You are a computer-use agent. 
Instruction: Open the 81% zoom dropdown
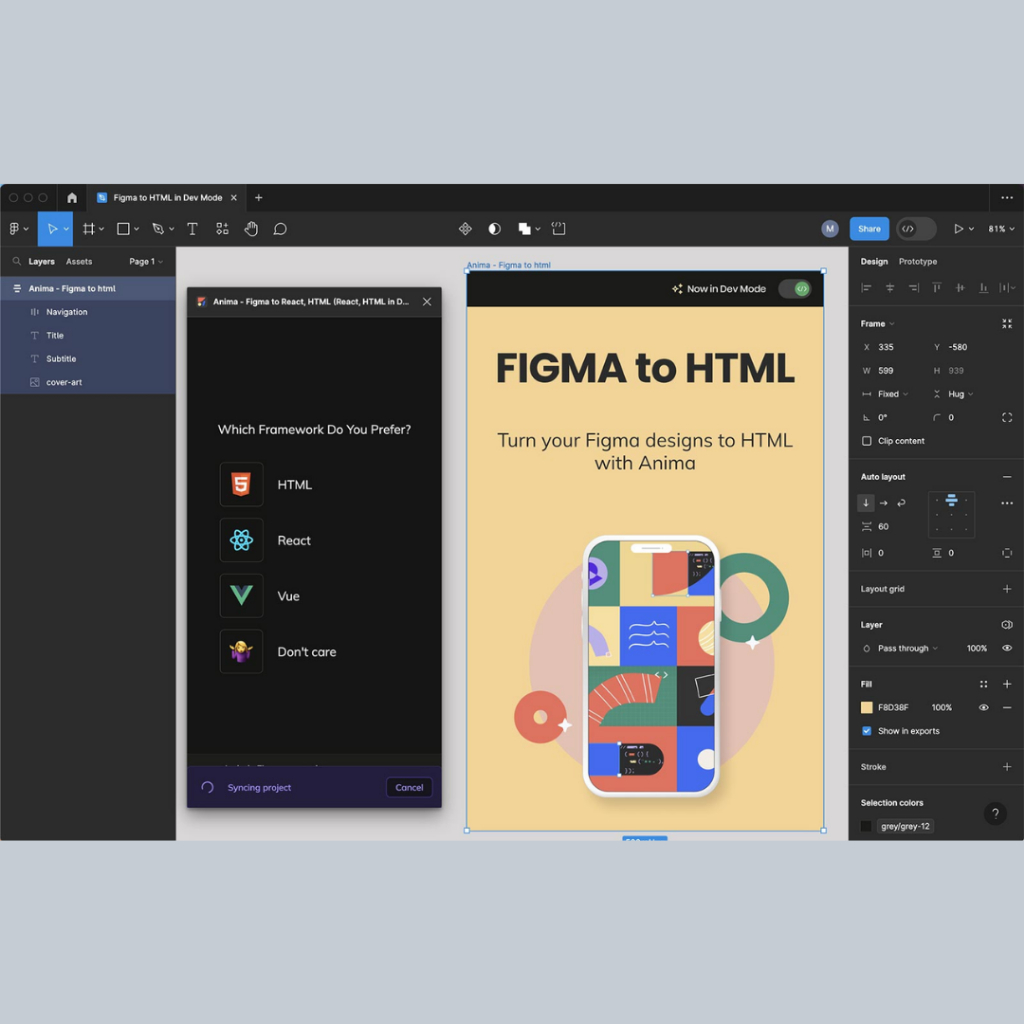click(1001, 229)
